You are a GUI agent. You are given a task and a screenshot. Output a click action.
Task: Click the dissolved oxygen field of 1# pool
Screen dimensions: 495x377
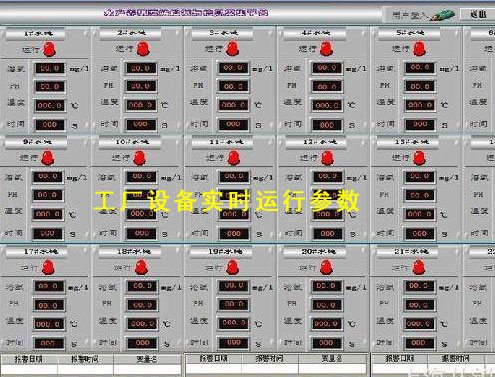49,69
